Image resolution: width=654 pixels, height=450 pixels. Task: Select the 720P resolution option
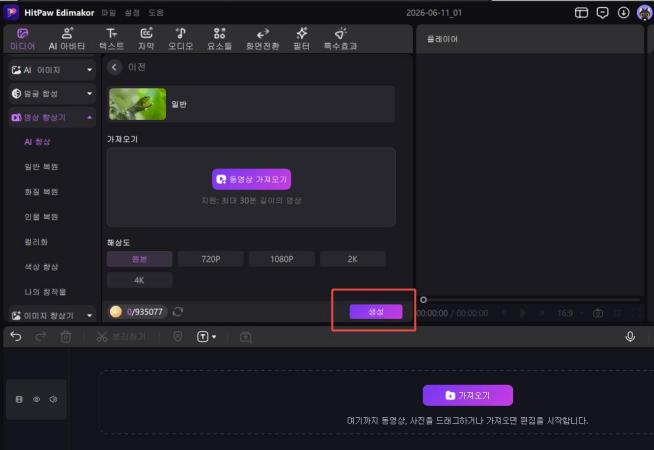tap(211, 259)
